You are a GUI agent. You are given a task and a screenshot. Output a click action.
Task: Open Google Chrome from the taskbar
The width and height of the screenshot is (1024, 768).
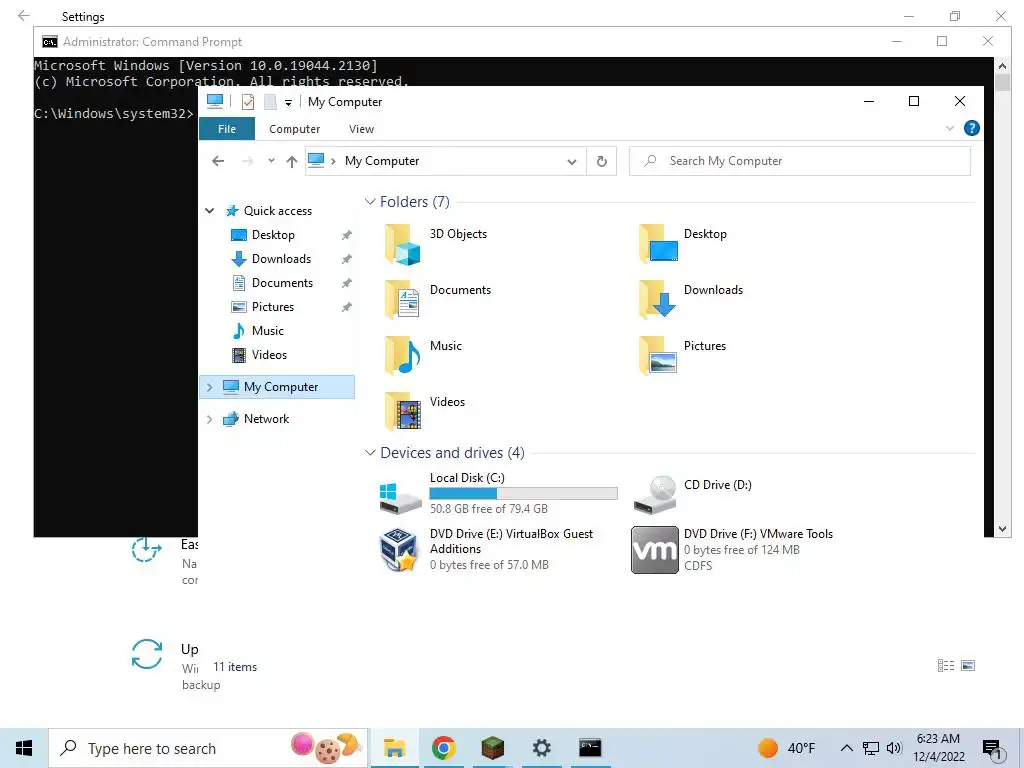click(443, 748)
